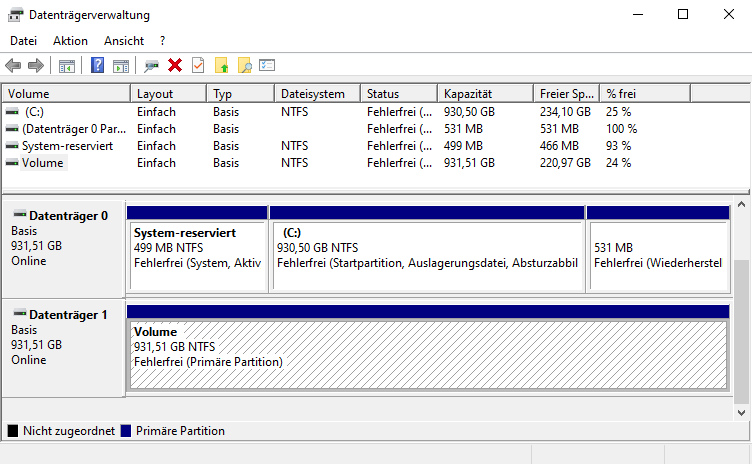Toggle the action pane toolbar icon
752x464 pixels.
click(121, 66)
